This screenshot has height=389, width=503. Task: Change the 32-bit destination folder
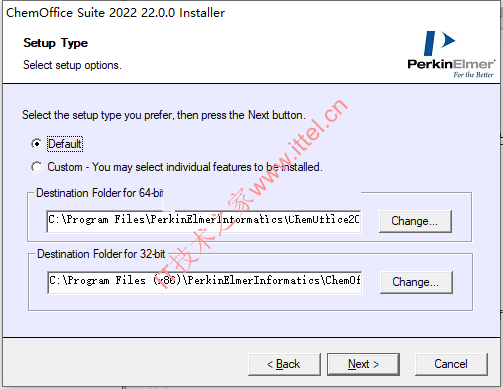pos(416,282)
